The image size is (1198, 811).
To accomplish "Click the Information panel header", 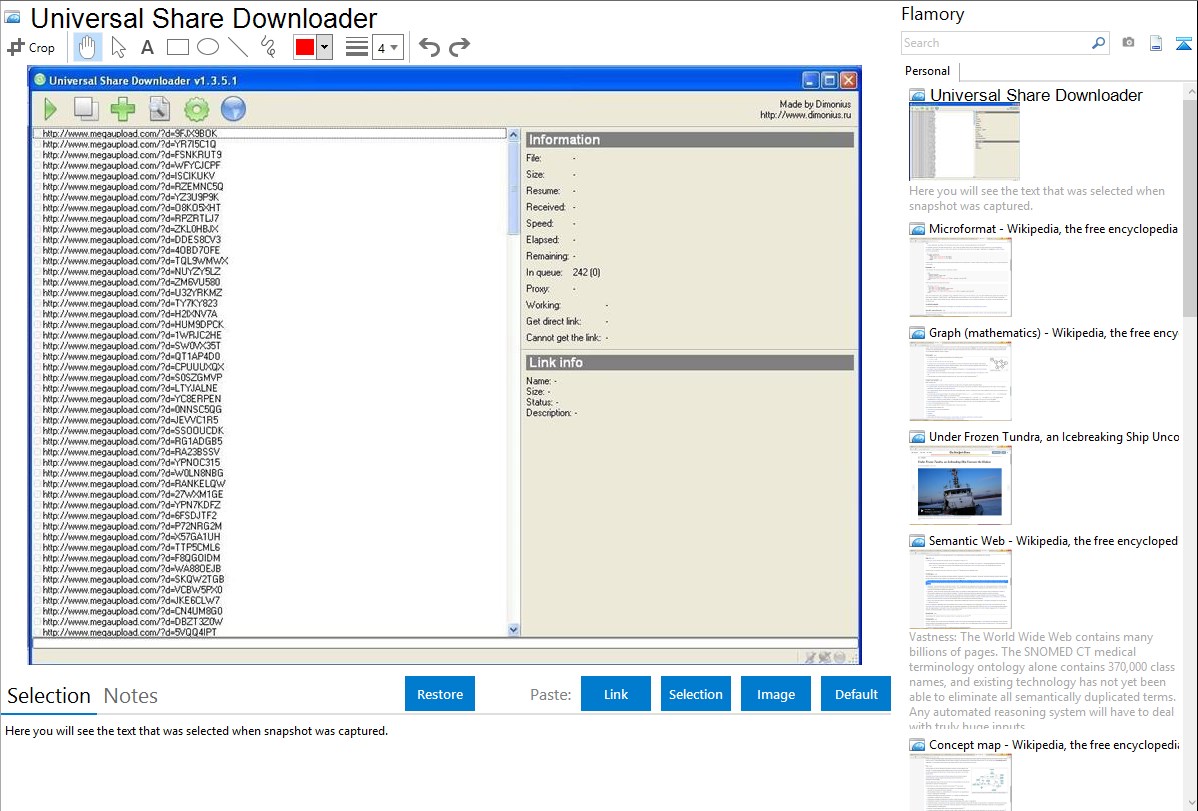I will tap(689, 140).
